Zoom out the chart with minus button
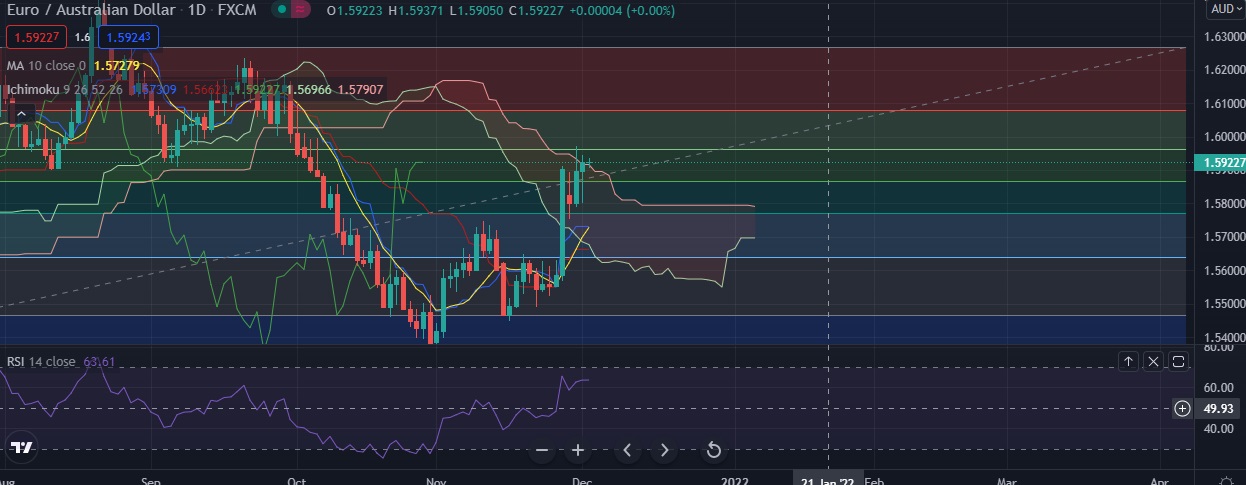1246x485 pixels. pos(542,450)
